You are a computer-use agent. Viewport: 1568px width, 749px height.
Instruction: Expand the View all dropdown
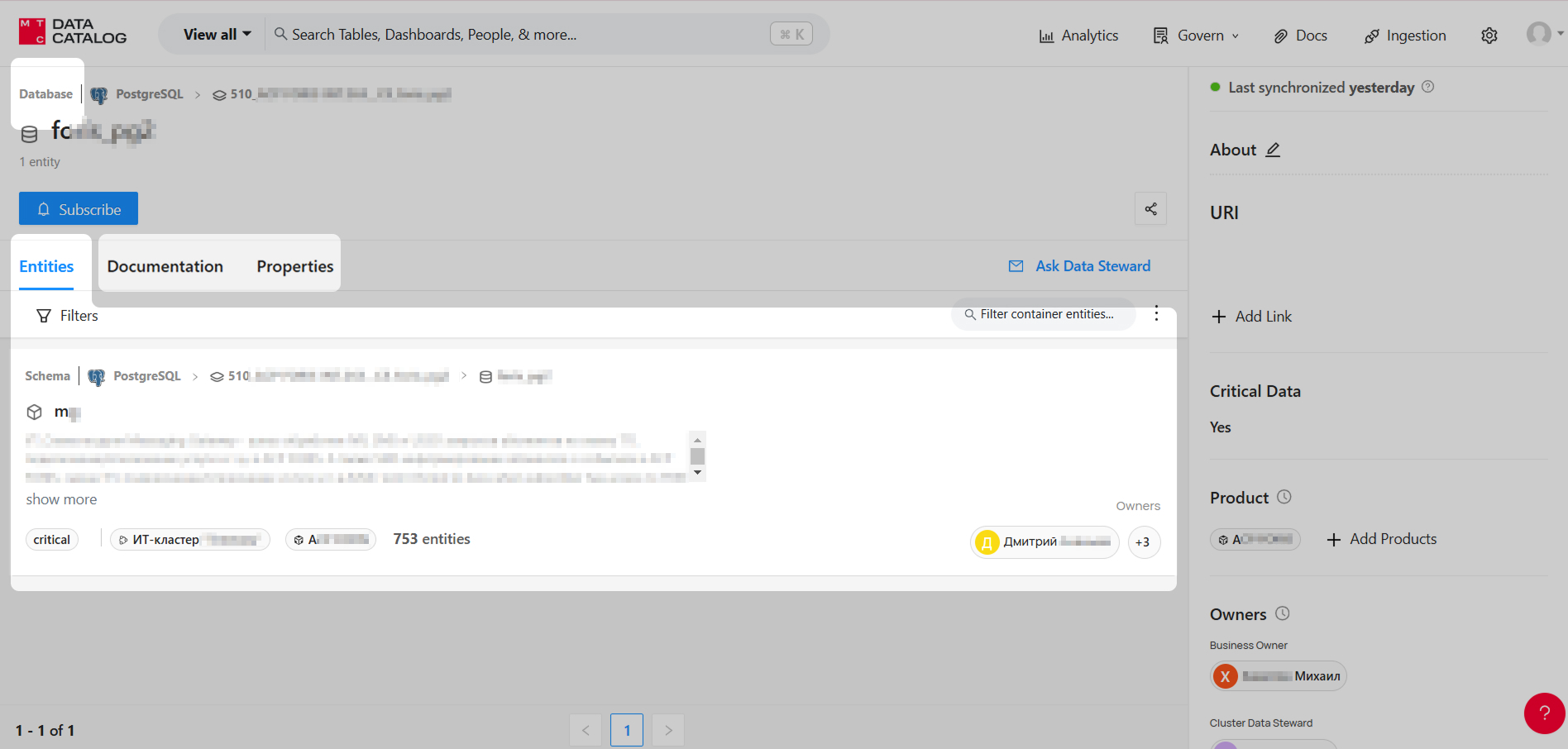pos(217,35)
